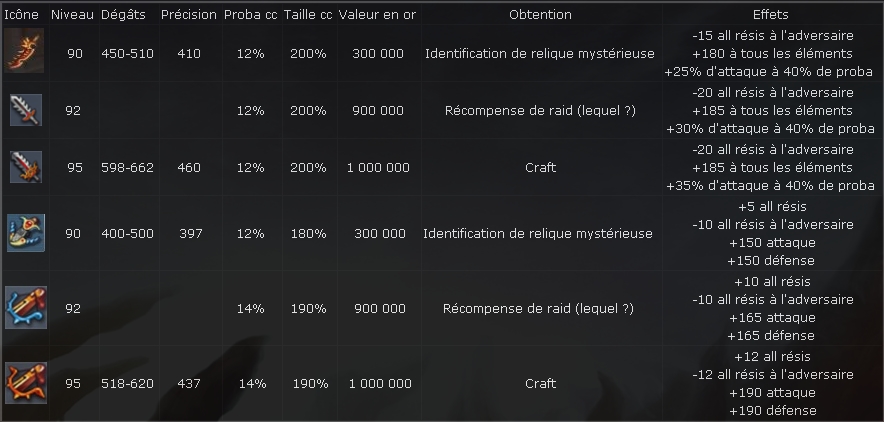
Task: Click the Proba cc column header
Action: (x=250, y=15)
